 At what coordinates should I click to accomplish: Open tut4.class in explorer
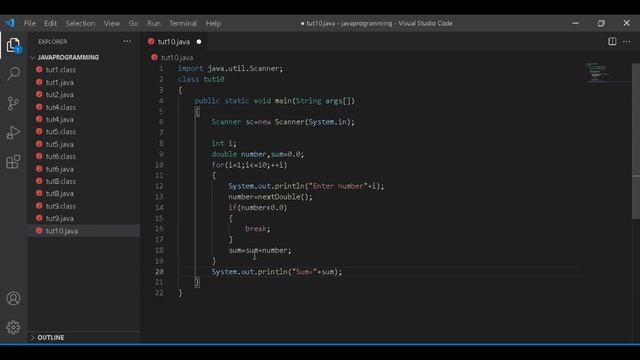pyautogui.click(x=61, y=107)
